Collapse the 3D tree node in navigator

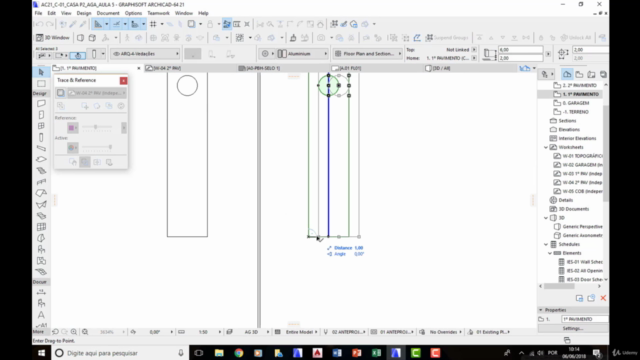coord(546,218)
